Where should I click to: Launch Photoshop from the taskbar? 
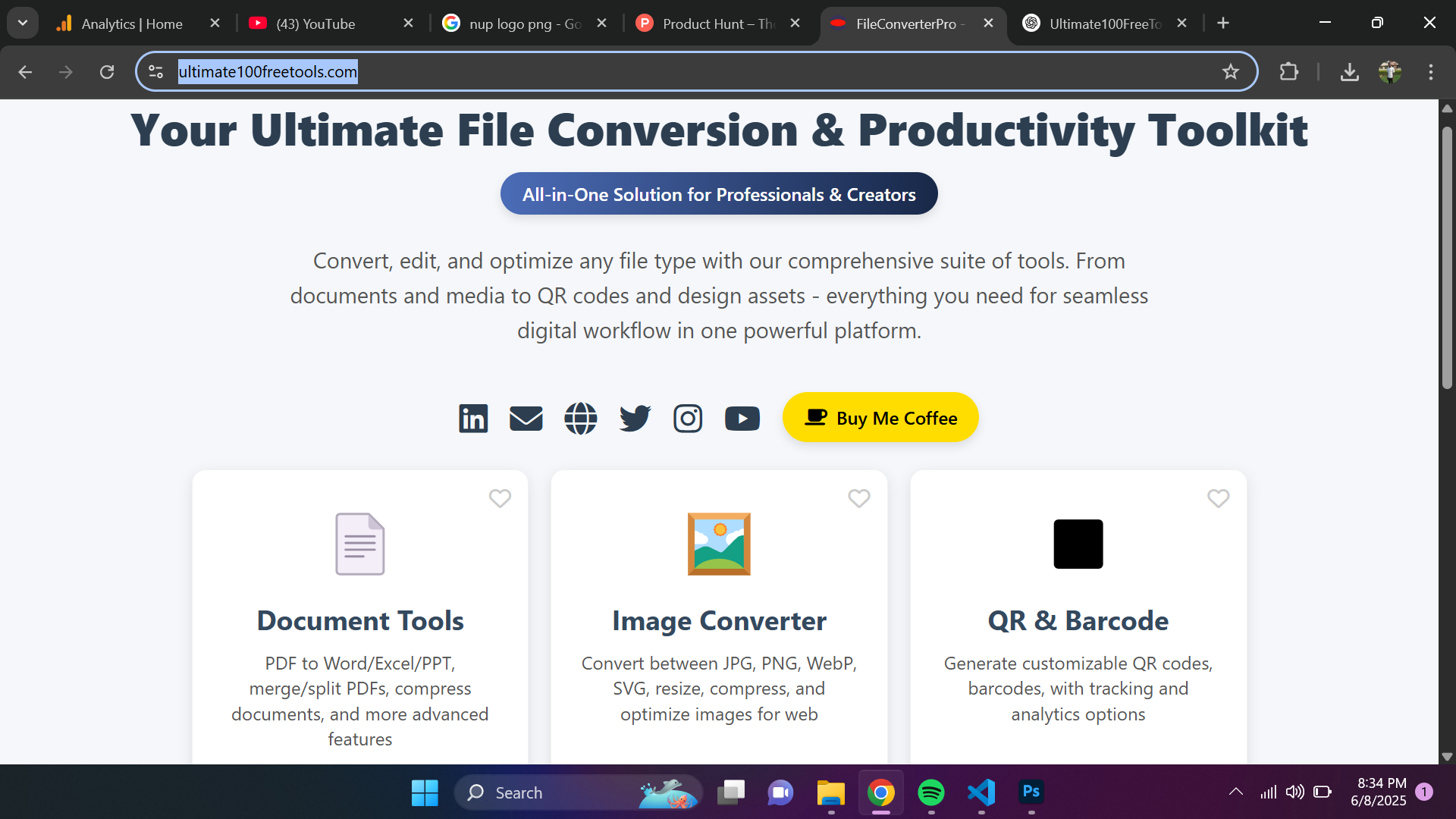click(x=1031, y=792)
